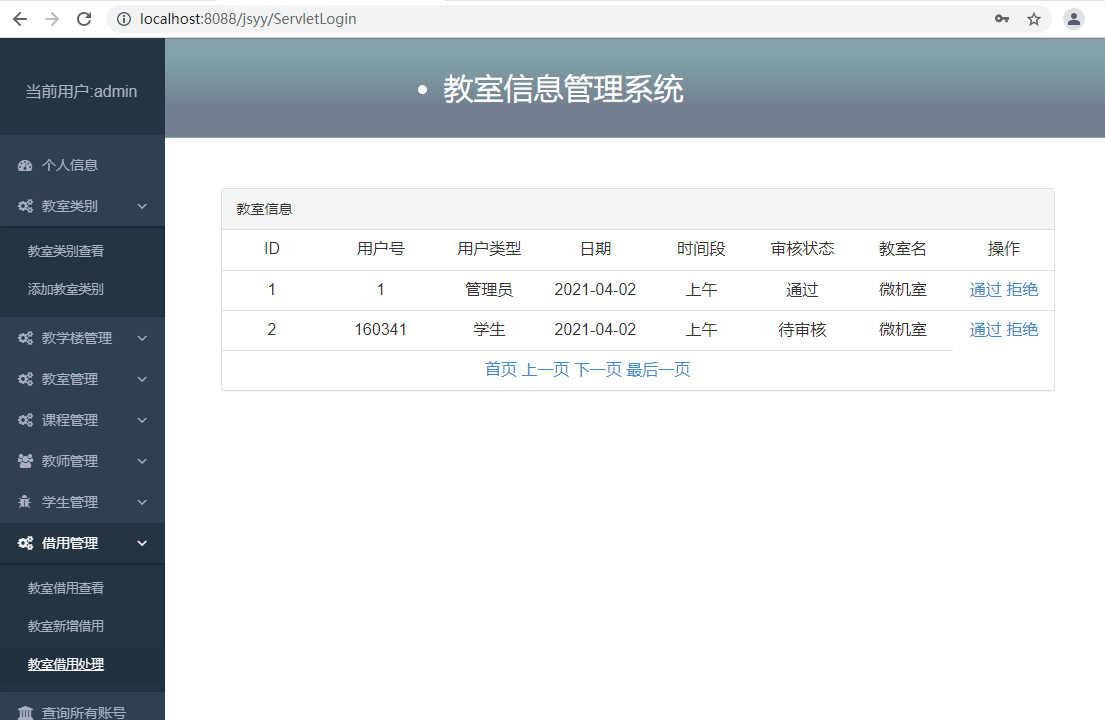
Task: Open 教室类别查看 submenu item
Action: coord(66,251)
